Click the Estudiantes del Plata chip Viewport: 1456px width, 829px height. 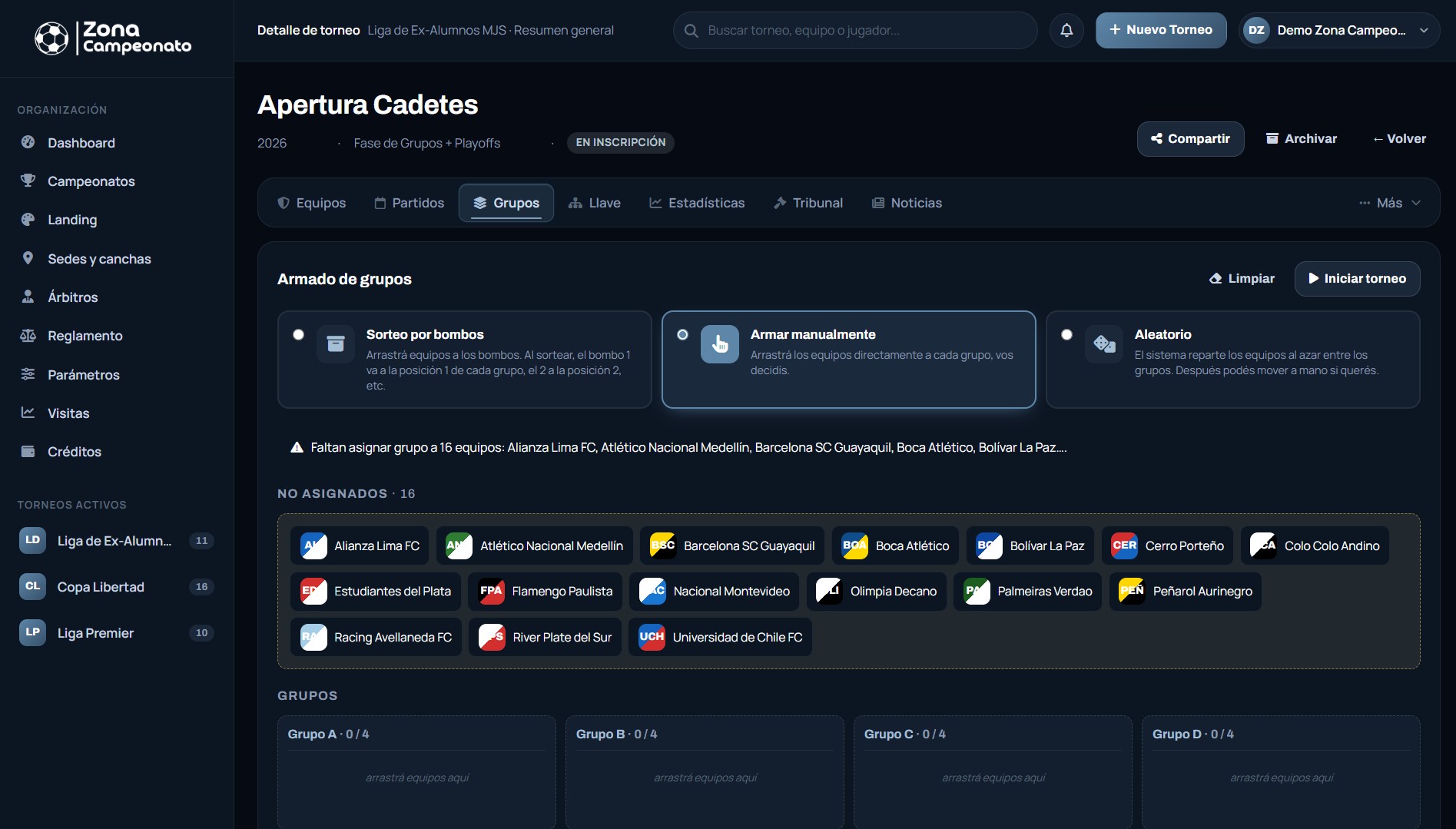[x=376, y=591]
